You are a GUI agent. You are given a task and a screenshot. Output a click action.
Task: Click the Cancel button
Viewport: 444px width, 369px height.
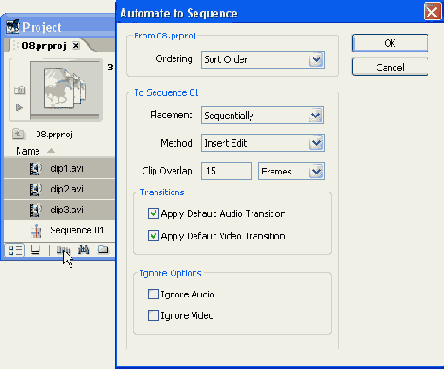pyautogui.click(x=390, y=67)
